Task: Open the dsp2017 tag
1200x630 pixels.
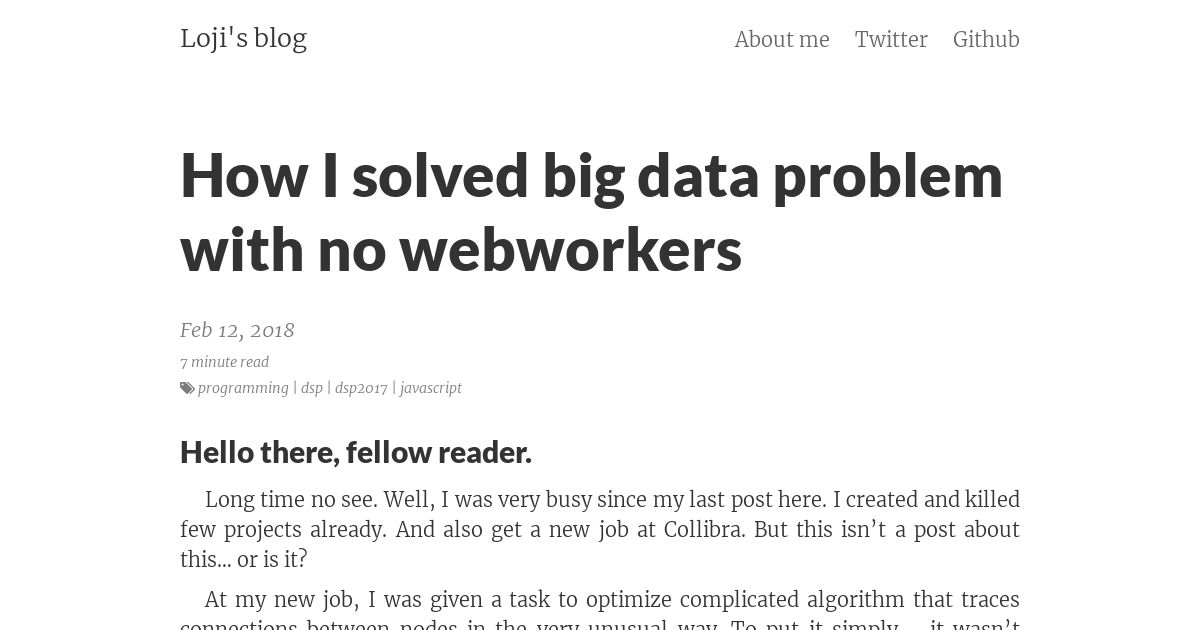Action: (x=361, y=388)
